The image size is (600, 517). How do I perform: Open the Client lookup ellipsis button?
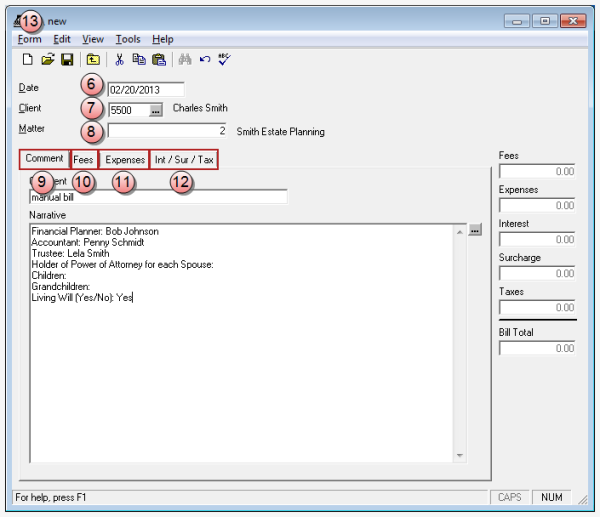[x=155, y=110]
